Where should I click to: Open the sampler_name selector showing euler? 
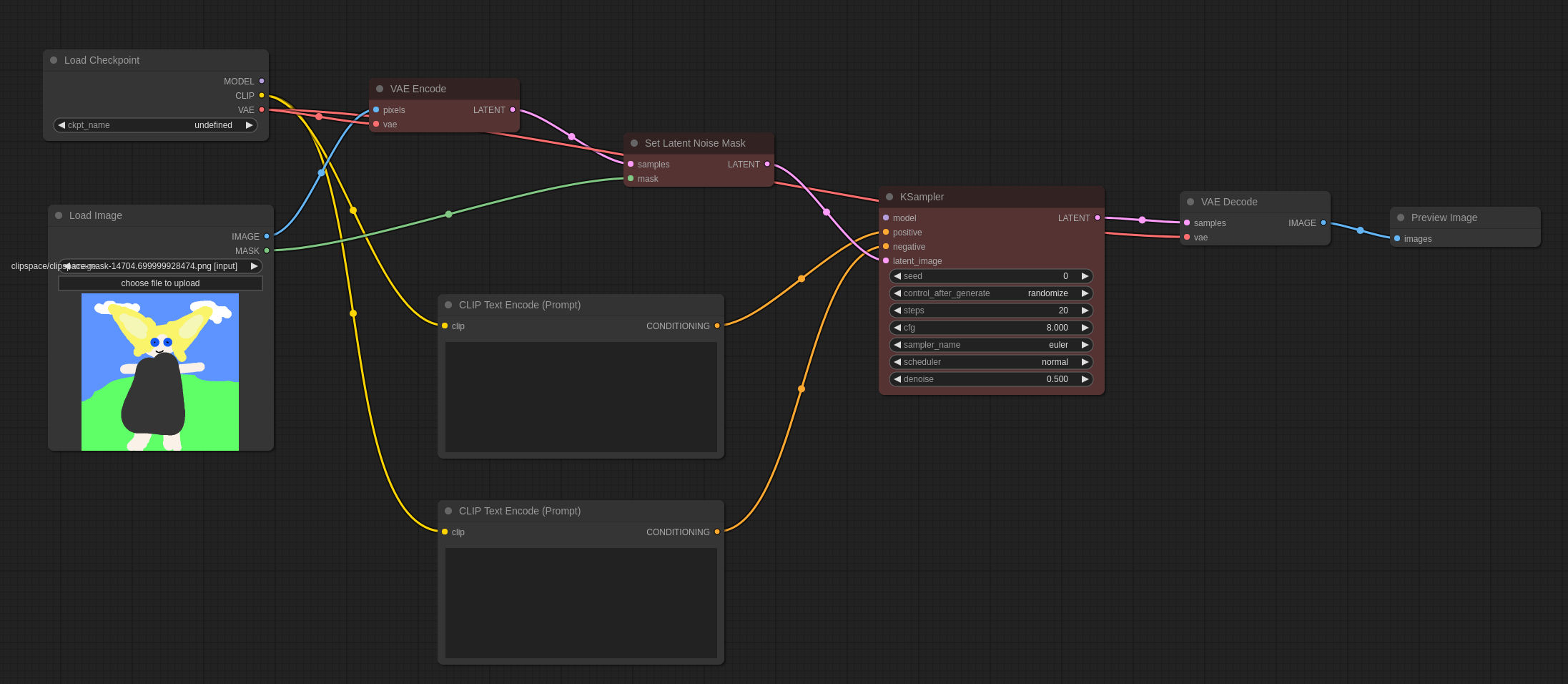pos(991,344)
